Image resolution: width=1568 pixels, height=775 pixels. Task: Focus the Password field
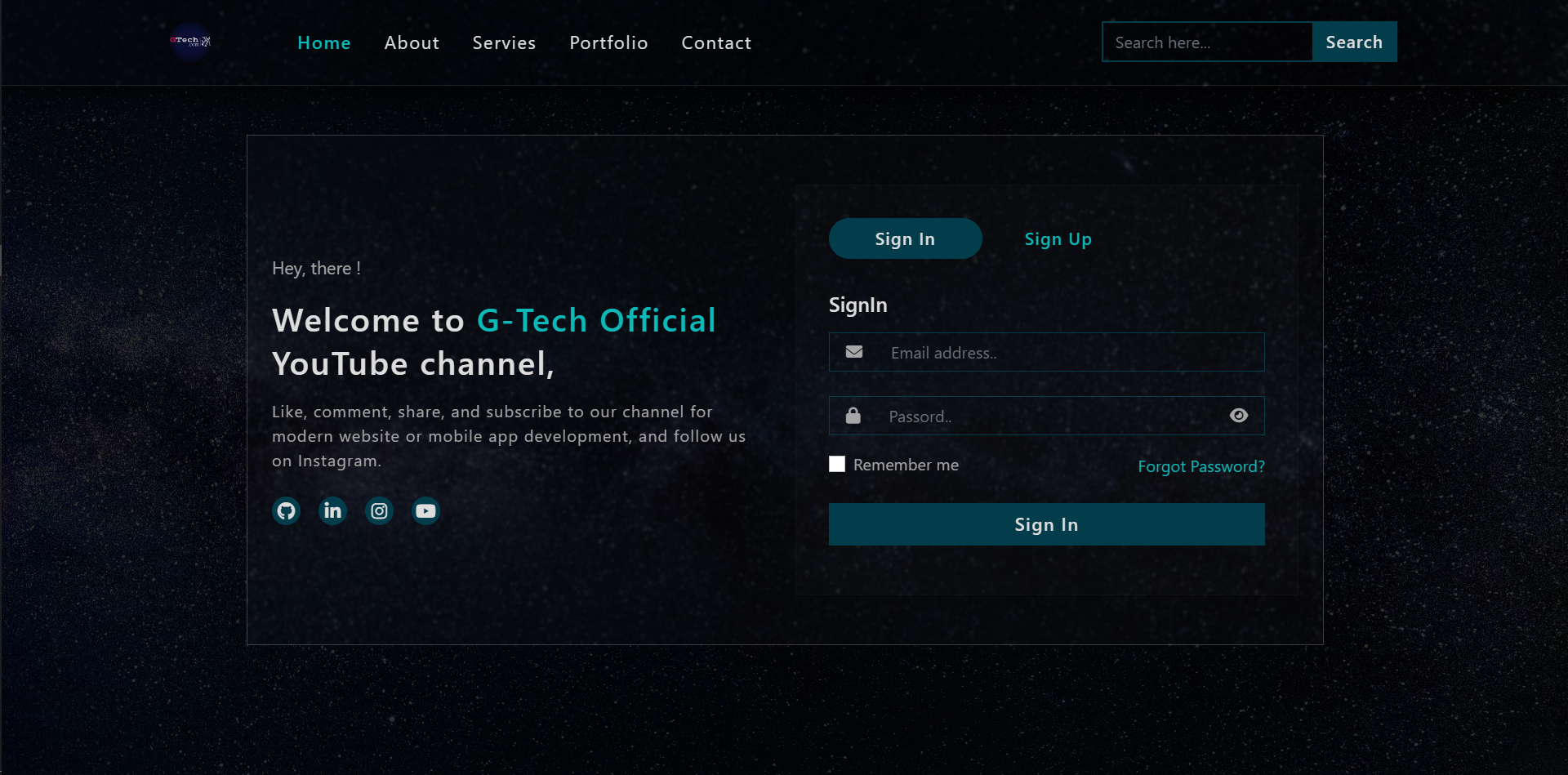point(1047,416)
